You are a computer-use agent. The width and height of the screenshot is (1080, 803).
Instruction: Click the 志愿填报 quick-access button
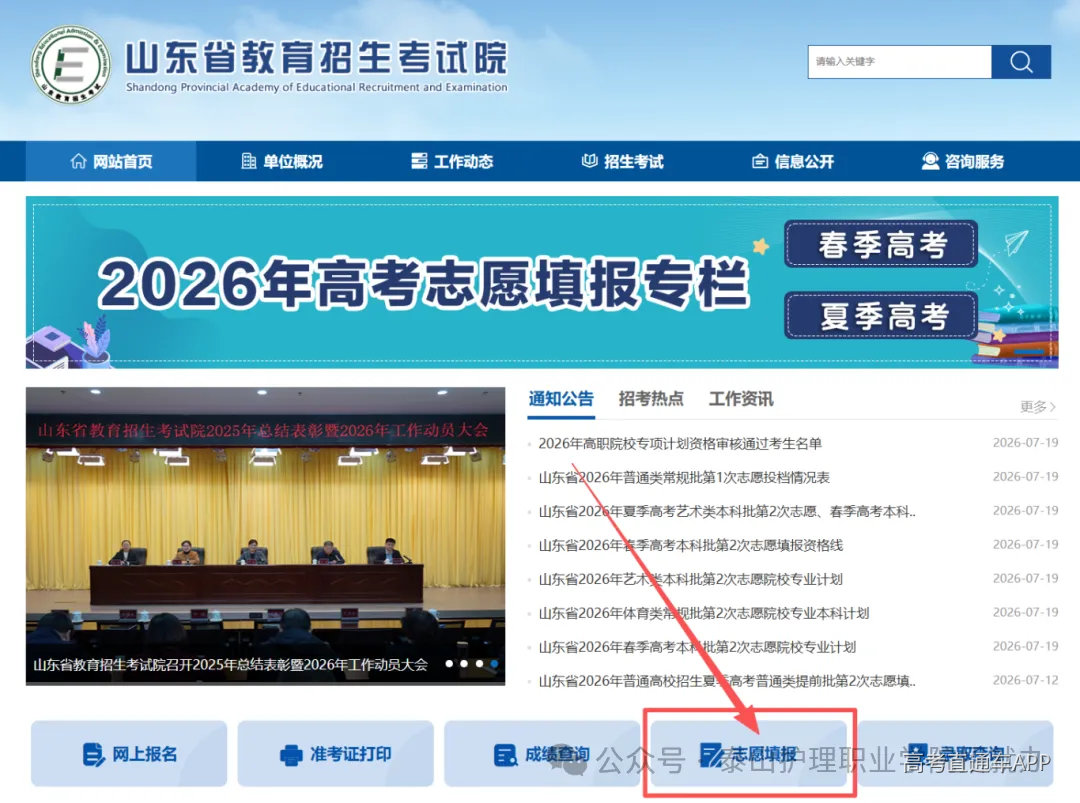click(749, 754)
